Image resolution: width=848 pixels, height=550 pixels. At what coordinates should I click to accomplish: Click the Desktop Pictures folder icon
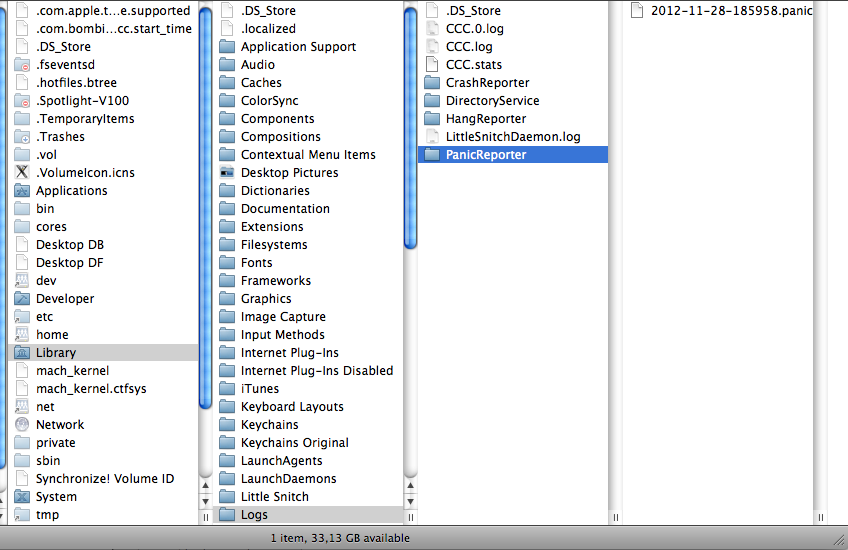tap(227, 173)
